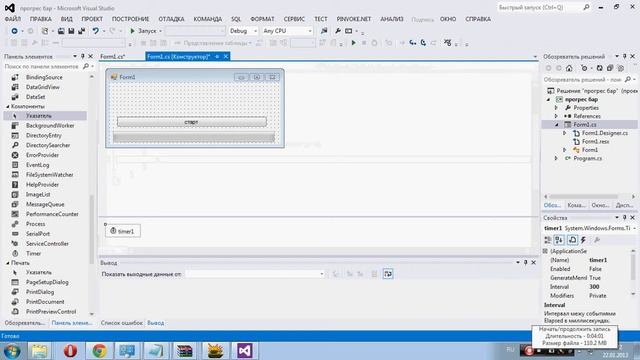Open Opera browser from the taskbar
The width and height of the screenshot is (640, 360).
pos(70,350)
